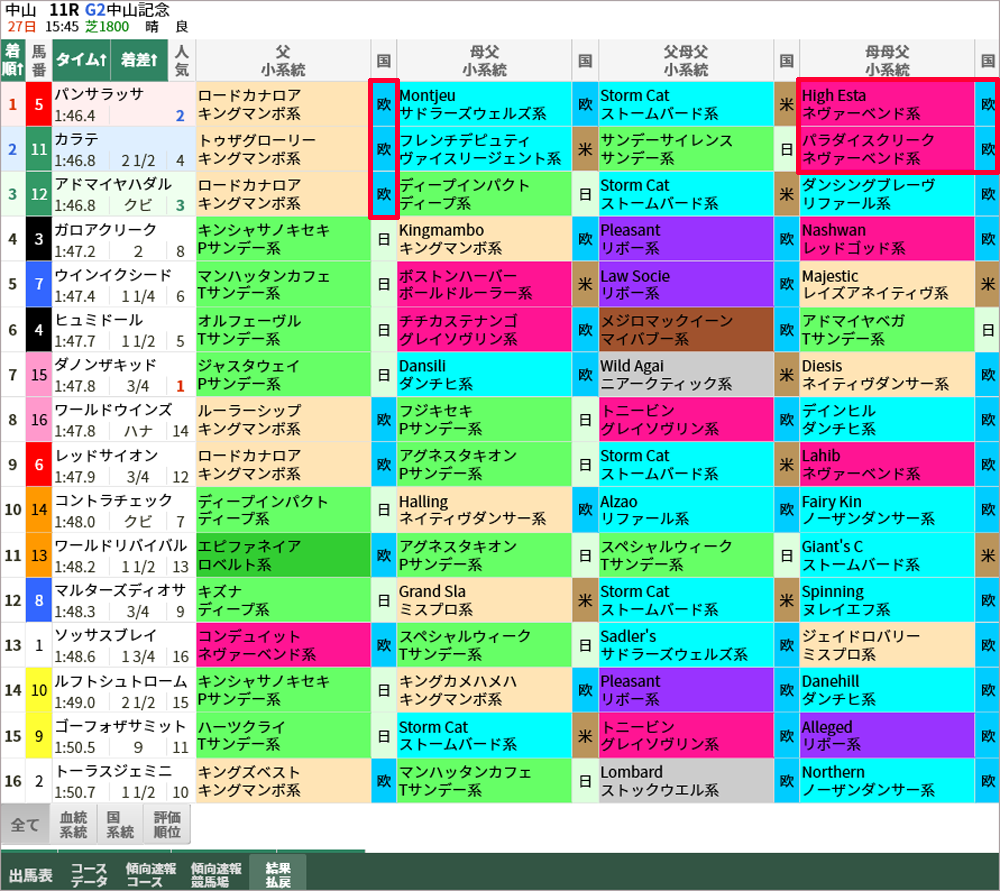Click 父母父 cell Wild Agai ニアークティック系

pos(686,374)
